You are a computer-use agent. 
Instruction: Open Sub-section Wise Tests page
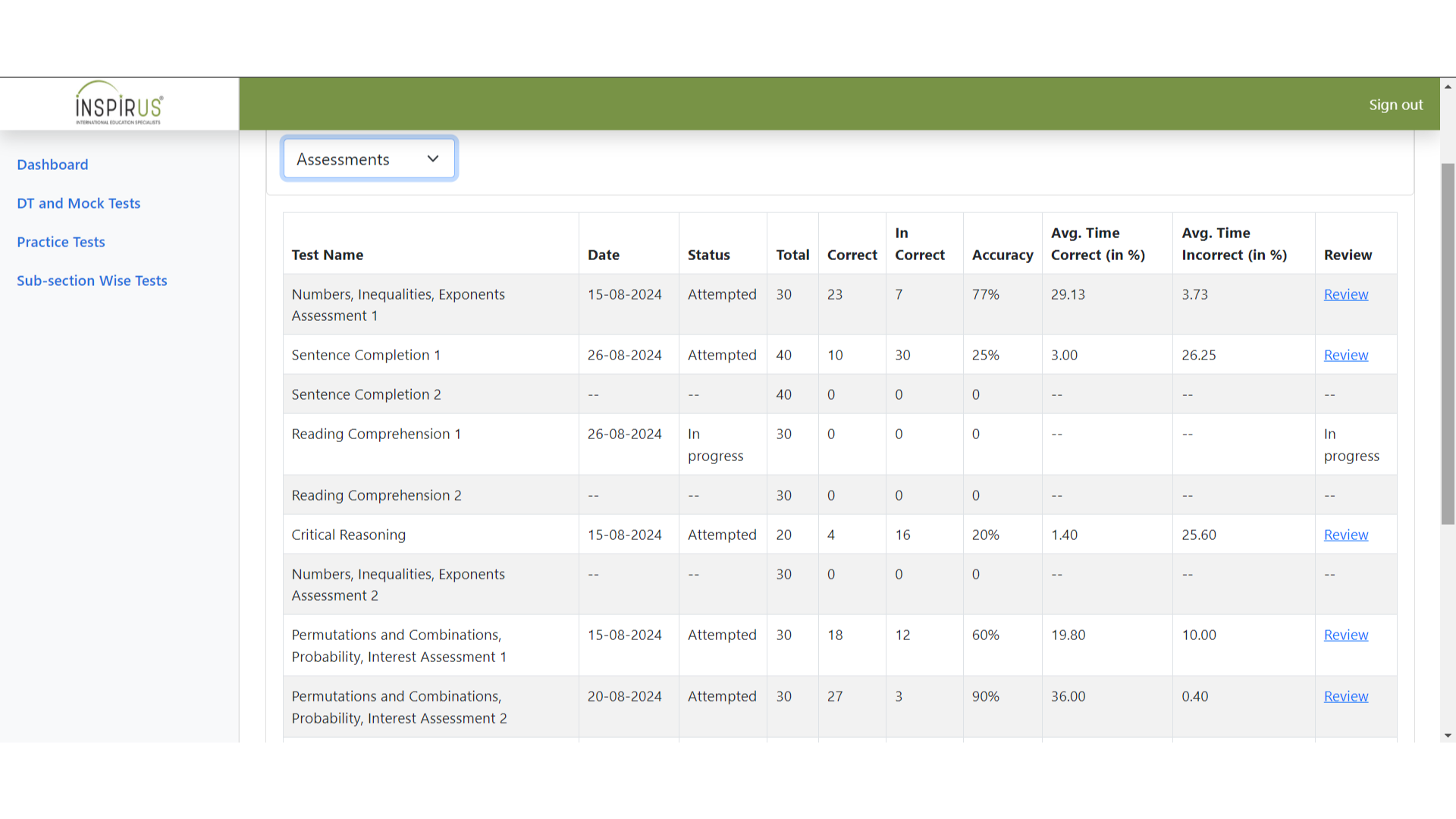pos(92,281)
